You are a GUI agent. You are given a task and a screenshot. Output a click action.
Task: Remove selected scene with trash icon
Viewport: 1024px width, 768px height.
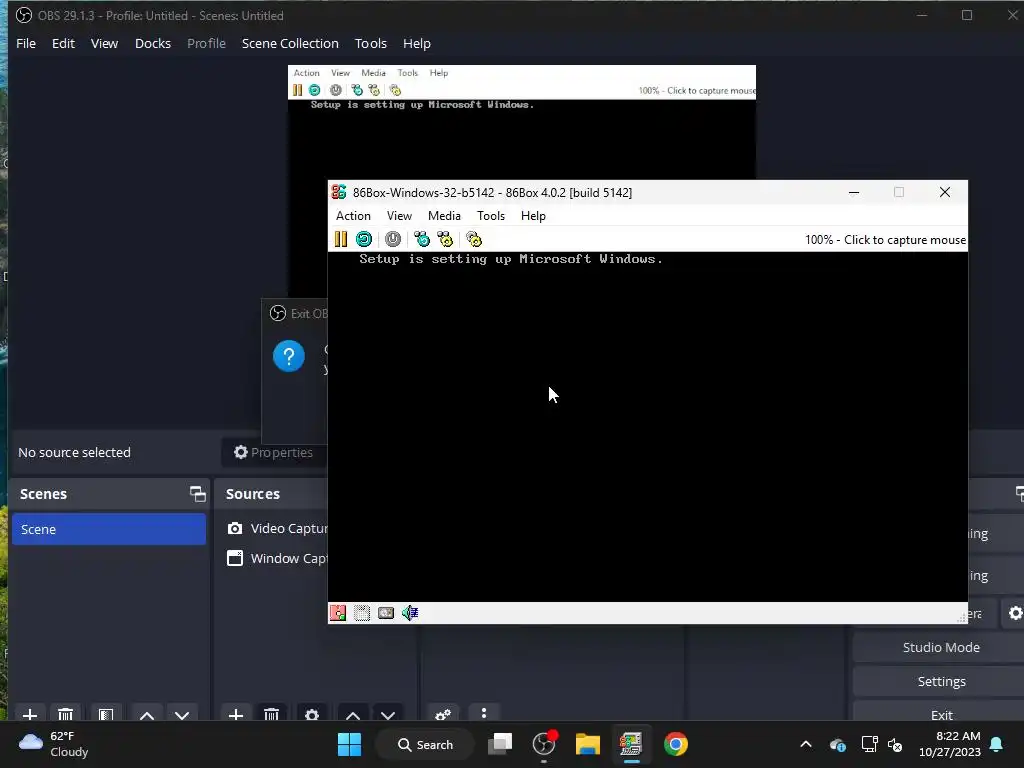[x=65, y=714]
